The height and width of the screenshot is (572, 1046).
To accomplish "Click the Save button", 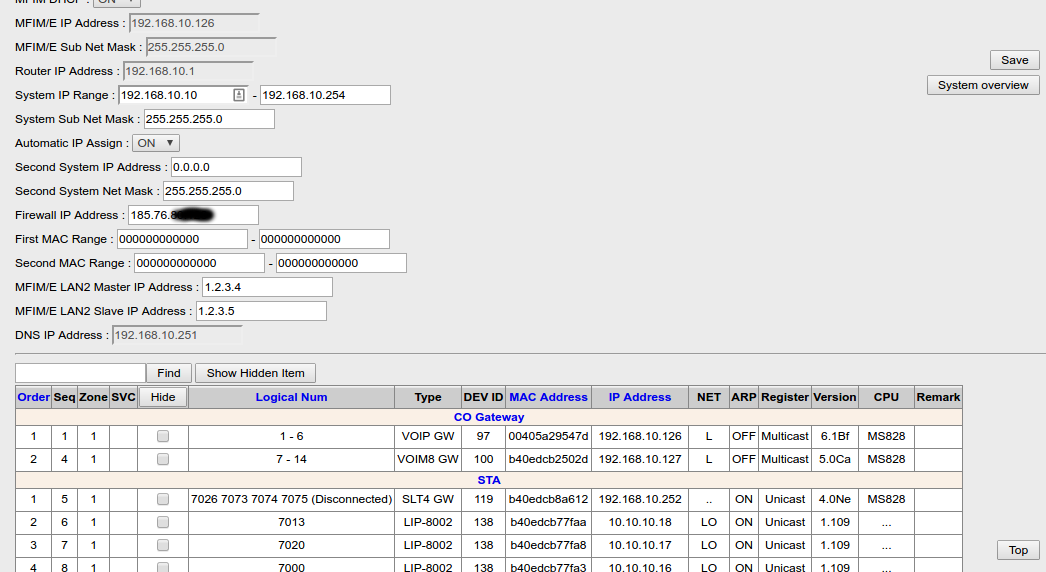I will (x=1014, y=60).
